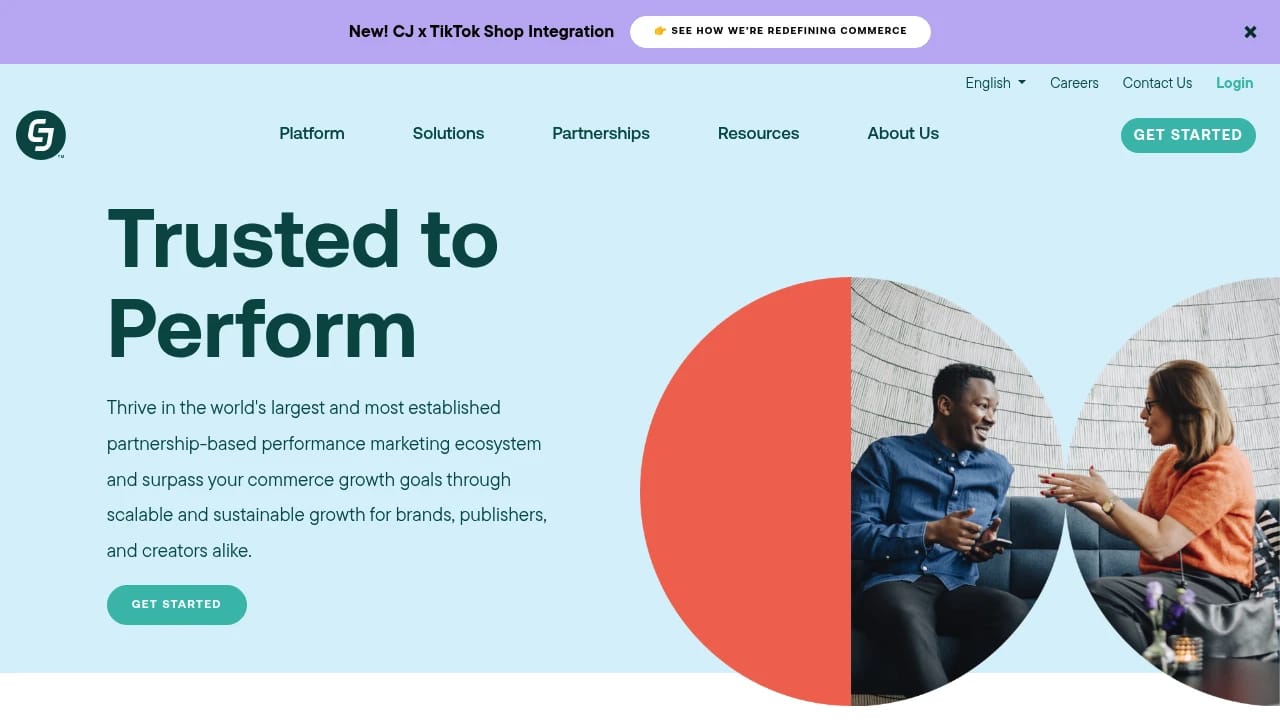Navigate to the About Us section

tap(902, 133)
